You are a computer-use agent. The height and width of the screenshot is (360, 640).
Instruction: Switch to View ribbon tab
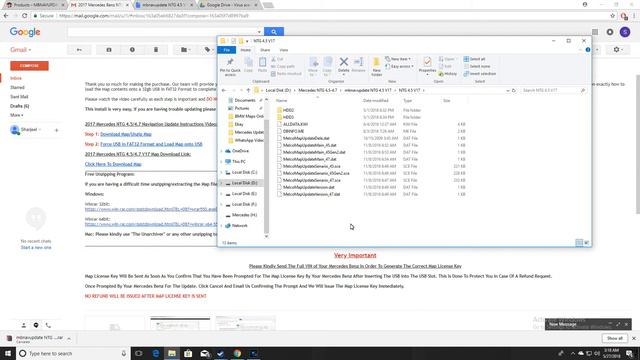click(x=284, y=50)
